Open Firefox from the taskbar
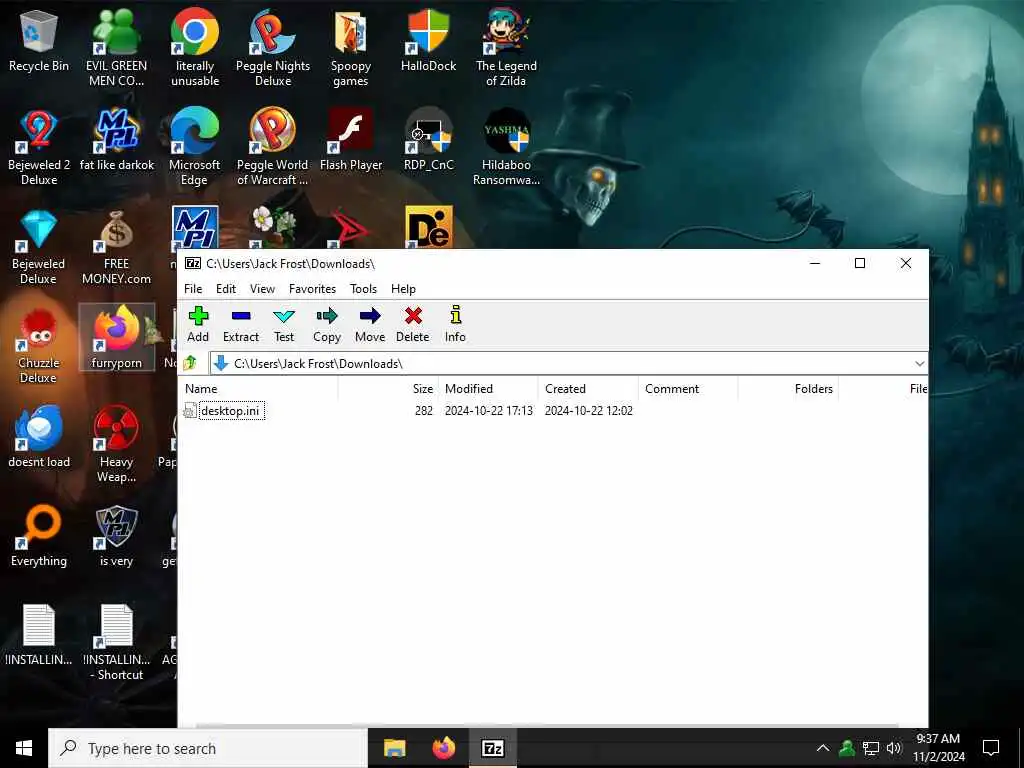The width and height of the screenshot is (1024, 768). pos(443,748)
